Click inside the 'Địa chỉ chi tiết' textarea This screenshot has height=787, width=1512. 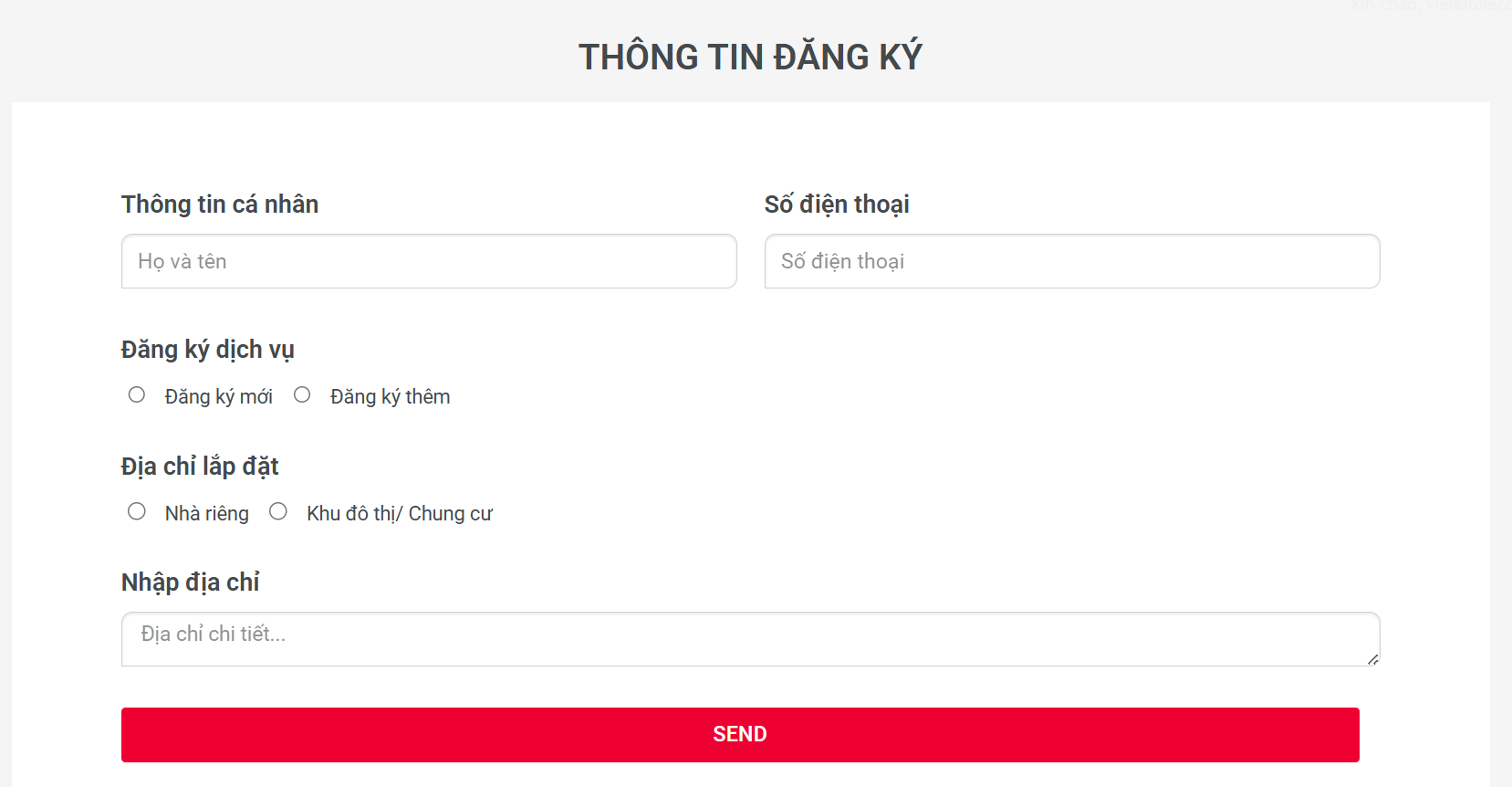click(748, 638)
